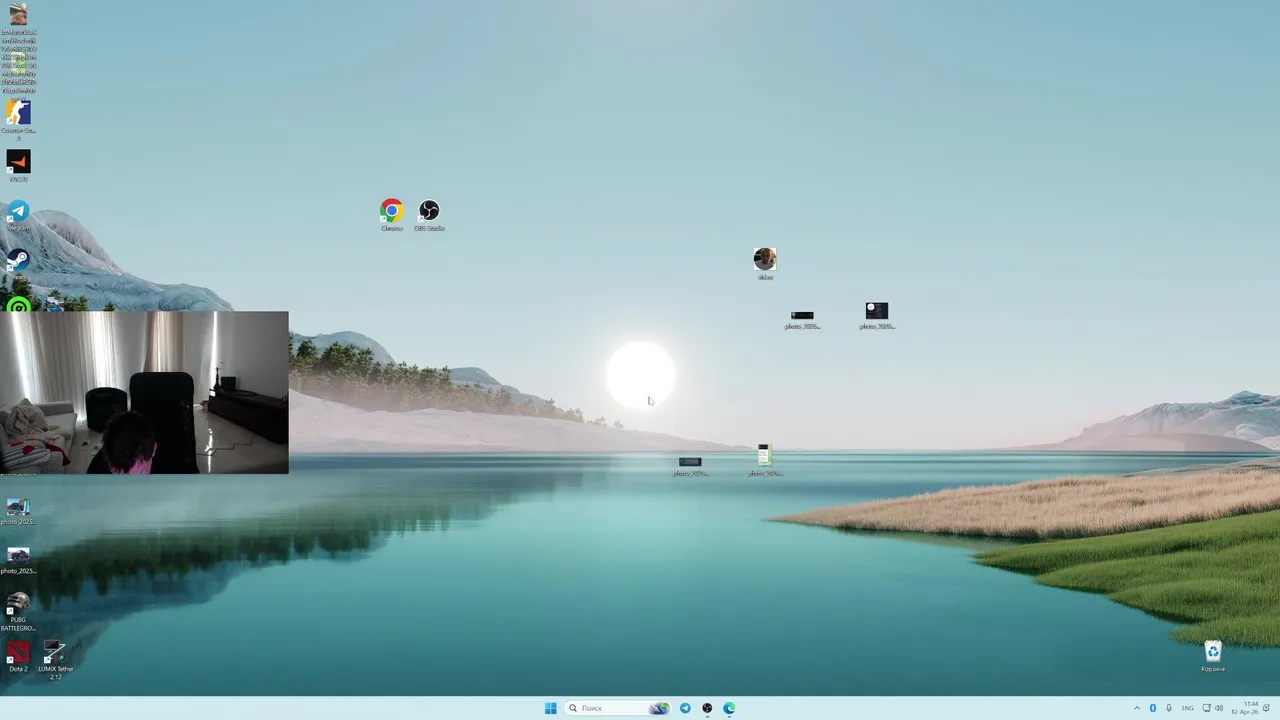Open the volume speaker tray icon
The height and width of the screenshot is (720, 1280).
point(1219,708)
